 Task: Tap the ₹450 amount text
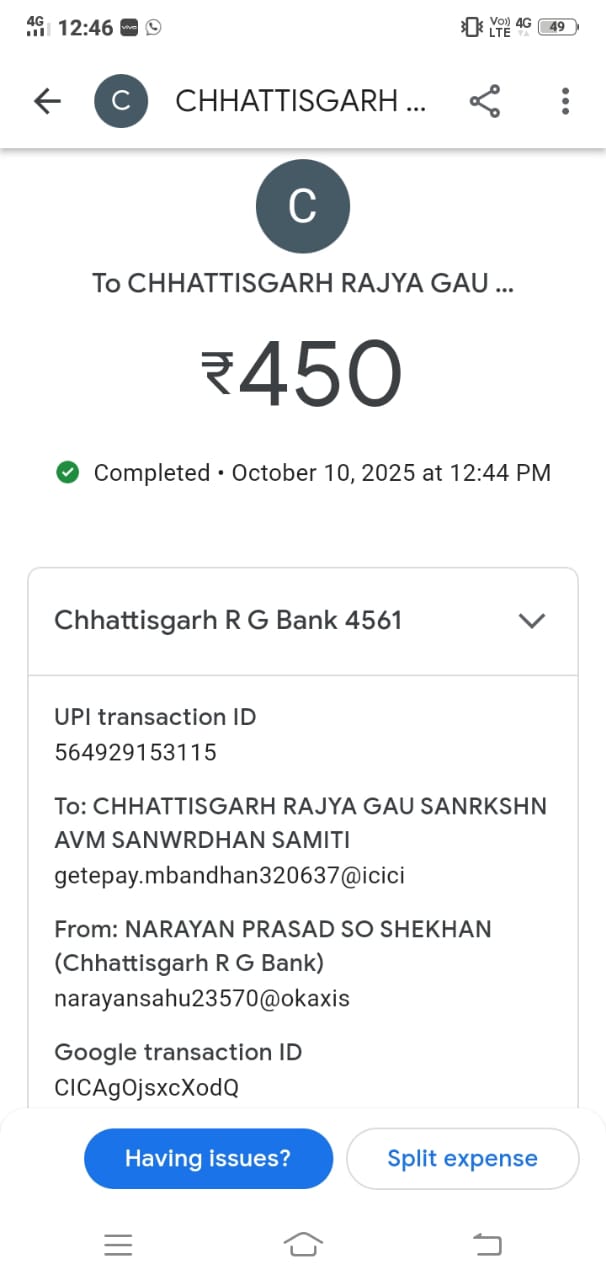point(302,375)
